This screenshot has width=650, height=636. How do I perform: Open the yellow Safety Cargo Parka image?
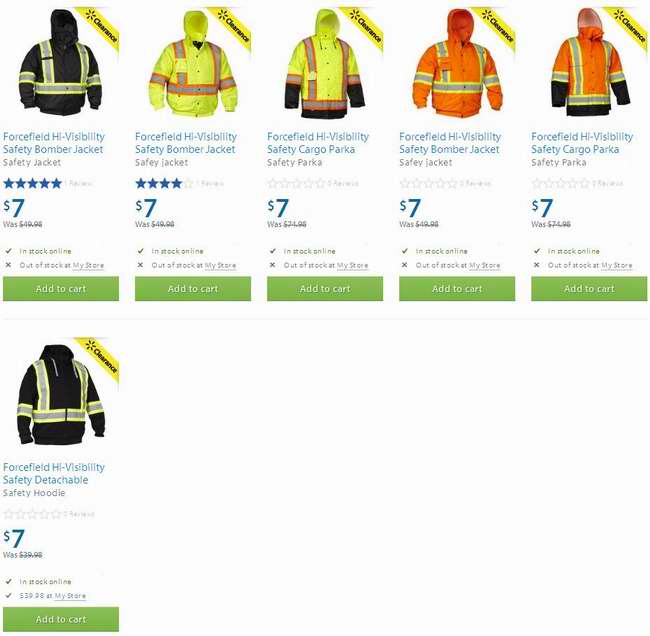325,63
